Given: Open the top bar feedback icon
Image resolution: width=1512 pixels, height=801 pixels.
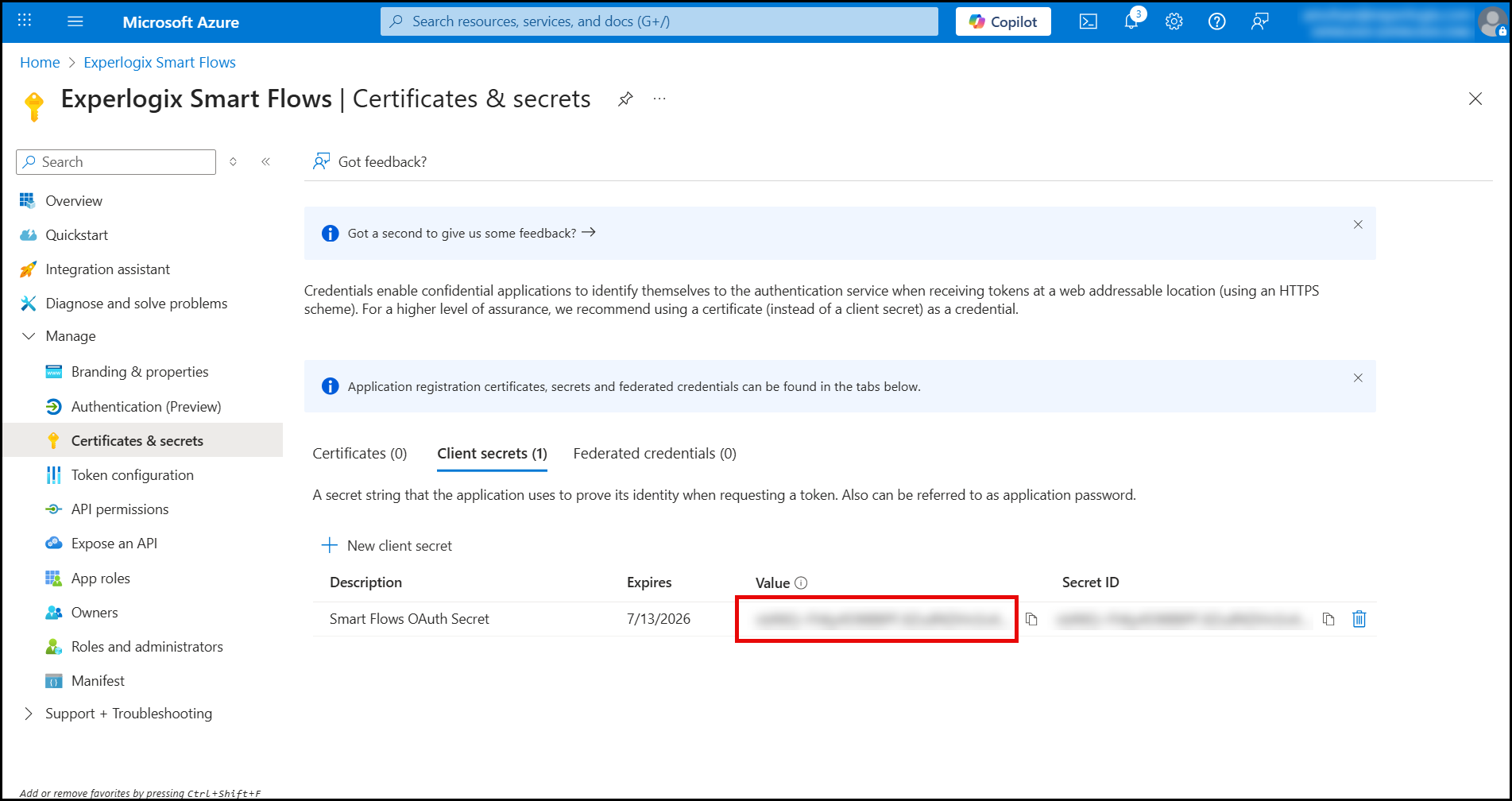Looking at the screenshot, I should pyautogui.click(x=1259, y=21).
